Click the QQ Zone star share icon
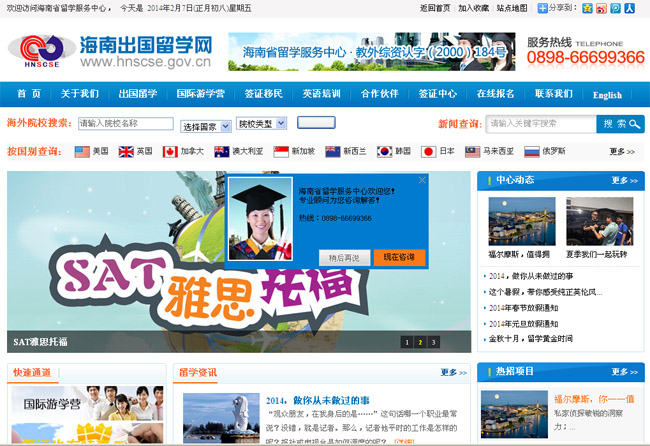The height and width of the screenshot is (446, 650). pyautogui.click(x=587, y=8)
